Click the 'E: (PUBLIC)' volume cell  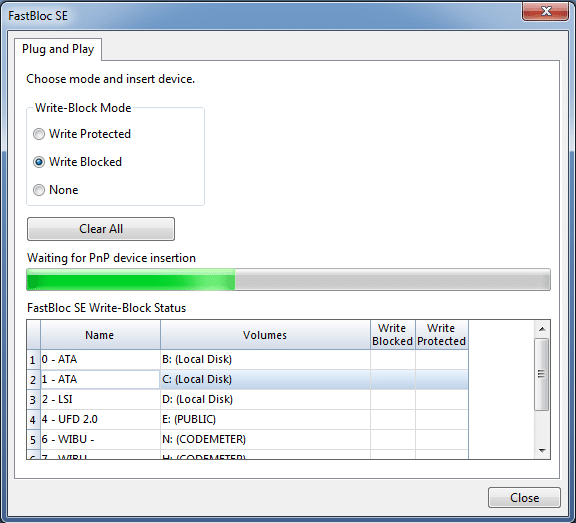pos(265,419)
